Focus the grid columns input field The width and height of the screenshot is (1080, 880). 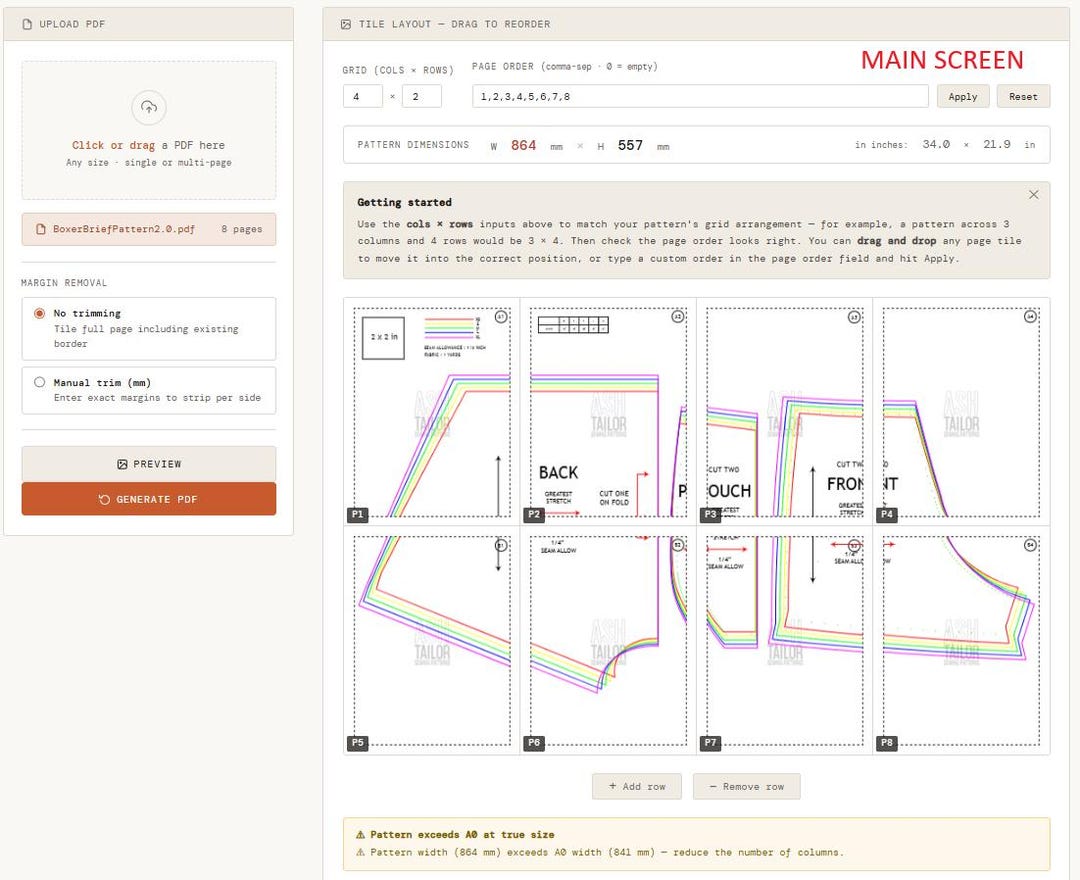tap(363, 96)
